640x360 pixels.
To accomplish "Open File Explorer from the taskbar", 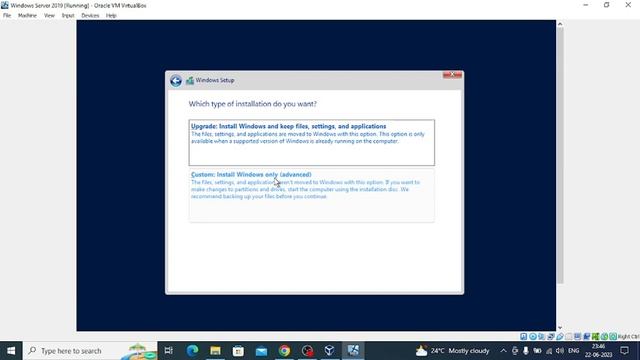I will 215,351.
